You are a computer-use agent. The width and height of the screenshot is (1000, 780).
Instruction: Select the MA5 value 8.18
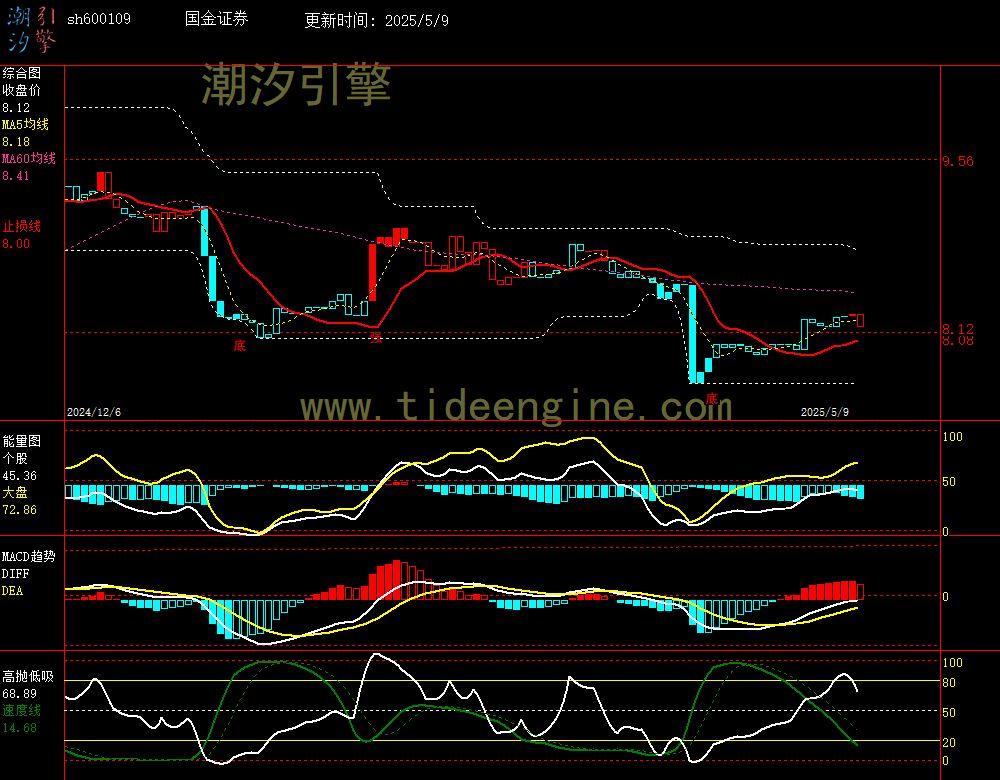(16, 142)
